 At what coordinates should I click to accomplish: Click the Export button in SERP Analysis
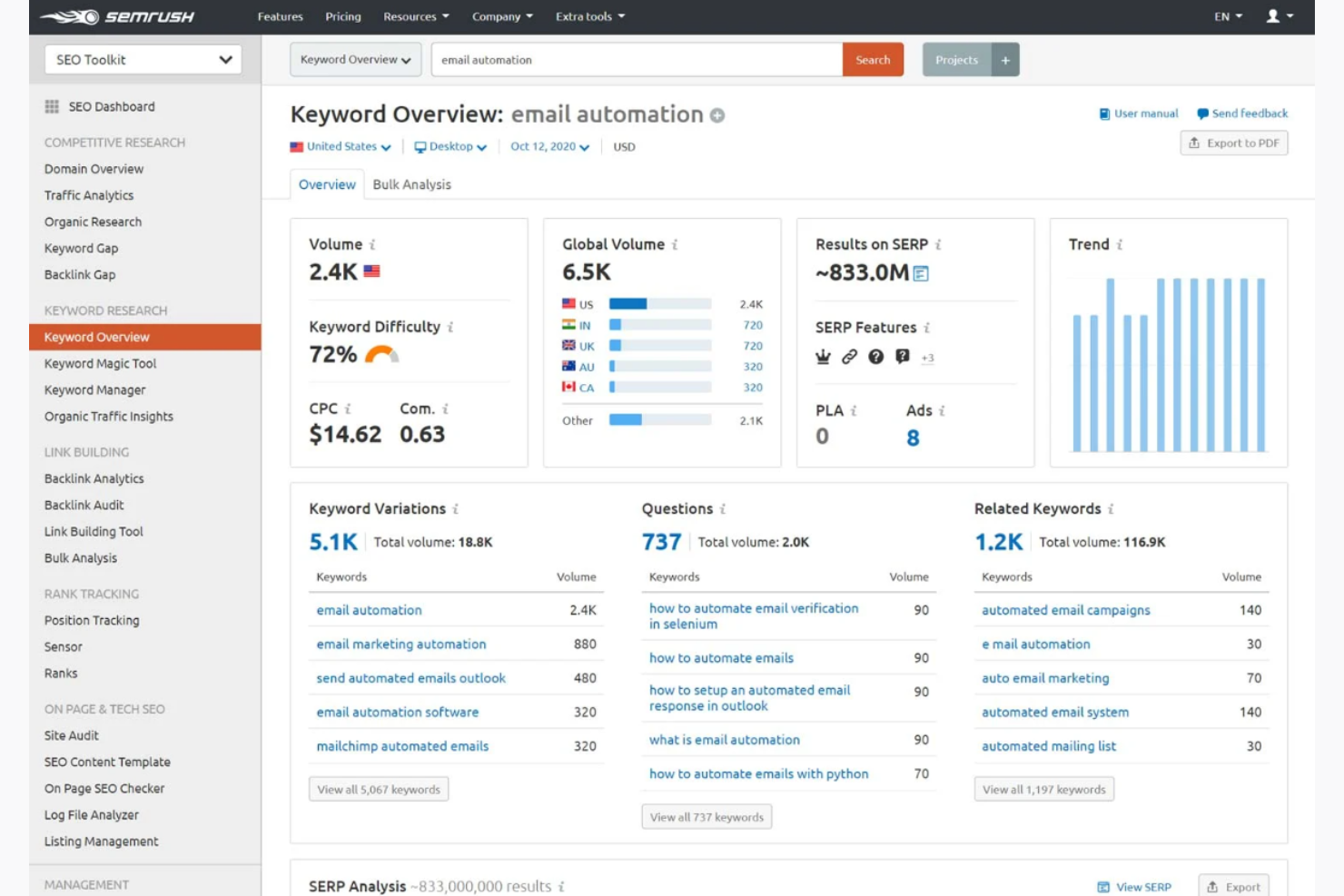(x=1233, y=886)
